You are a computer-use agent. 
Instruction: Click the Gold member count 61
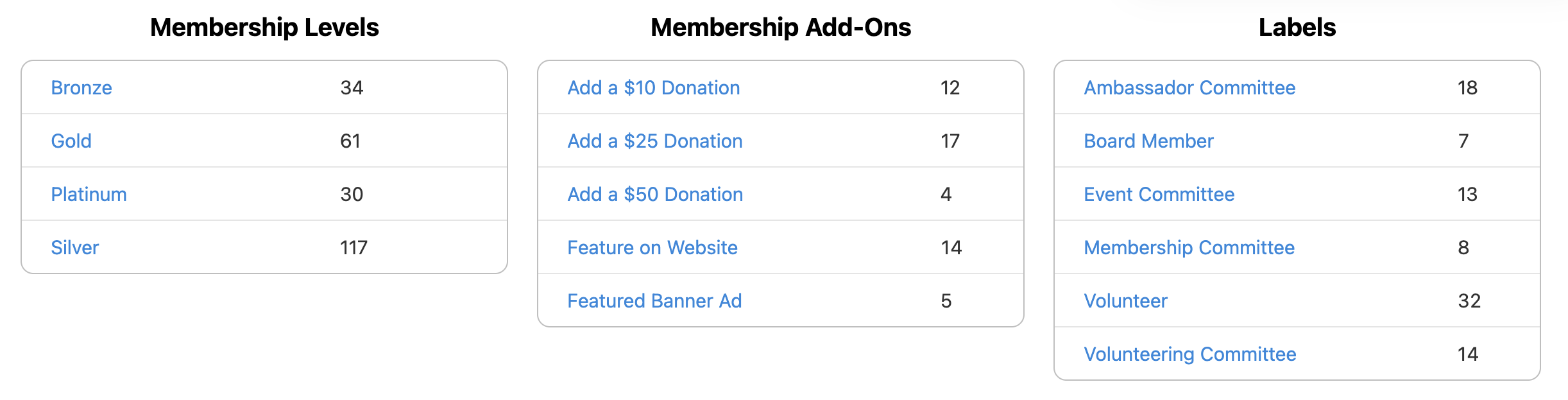(350, 141)
